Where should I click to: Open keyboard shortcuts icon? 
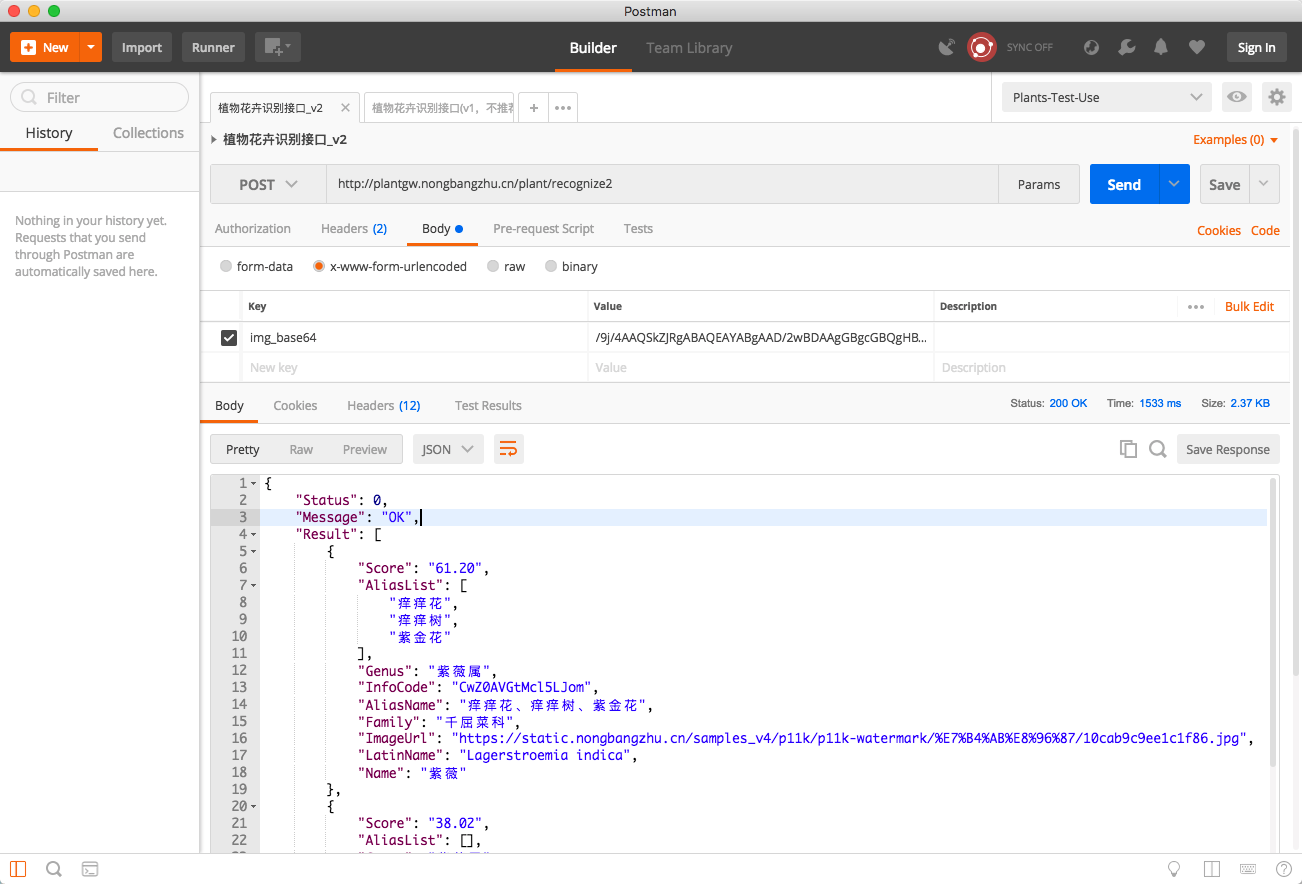[x=1247, y=869]
